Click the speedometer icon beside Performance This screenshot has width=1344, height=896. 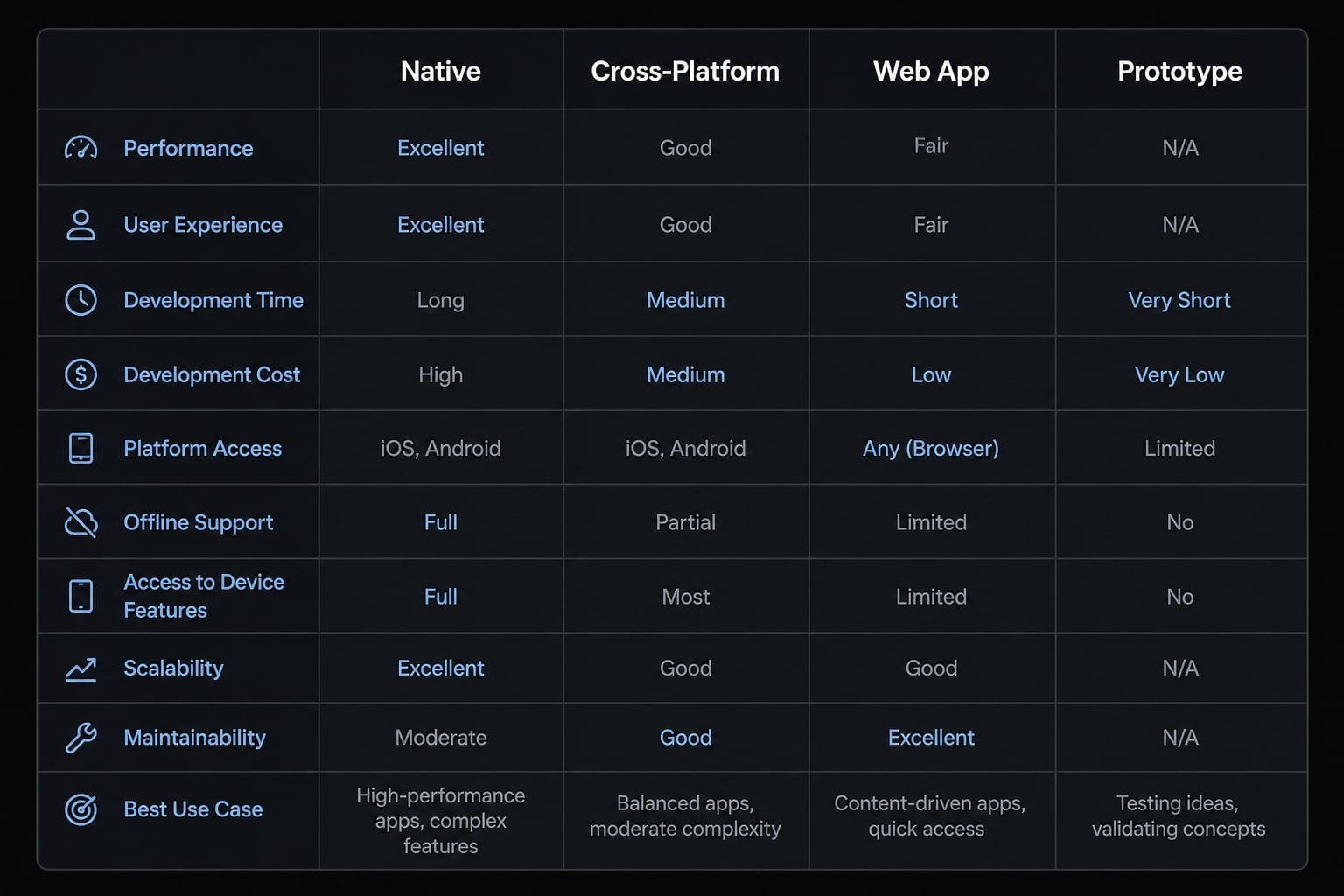pos(80,148)
